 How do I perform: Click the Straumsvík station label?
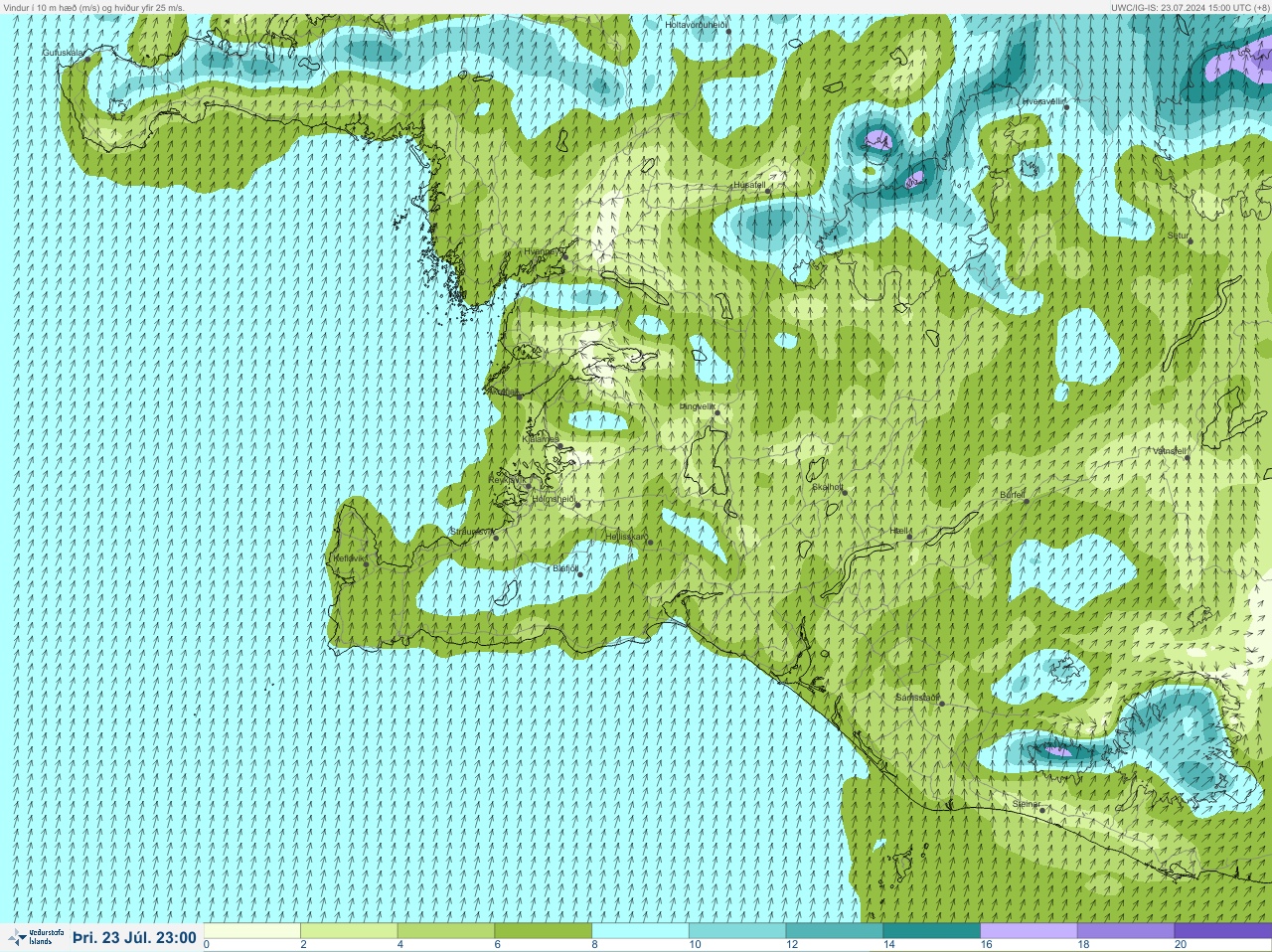point(472,532)
